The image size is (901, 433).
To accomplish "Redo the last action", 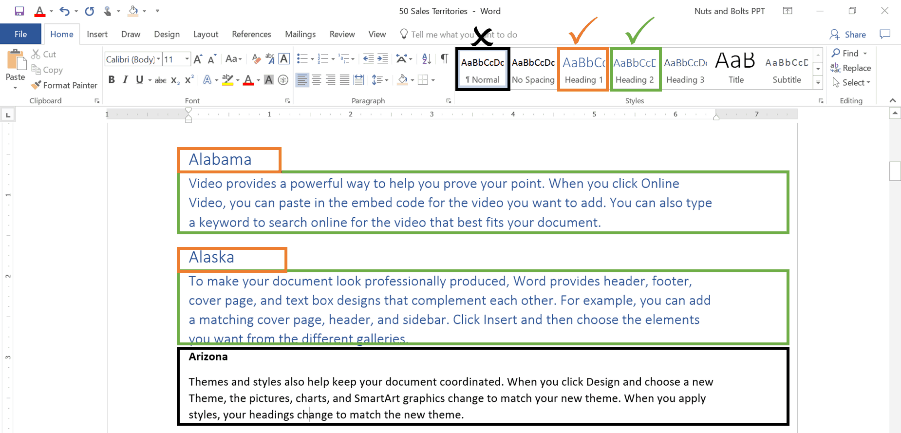I will tap(89, 11).
